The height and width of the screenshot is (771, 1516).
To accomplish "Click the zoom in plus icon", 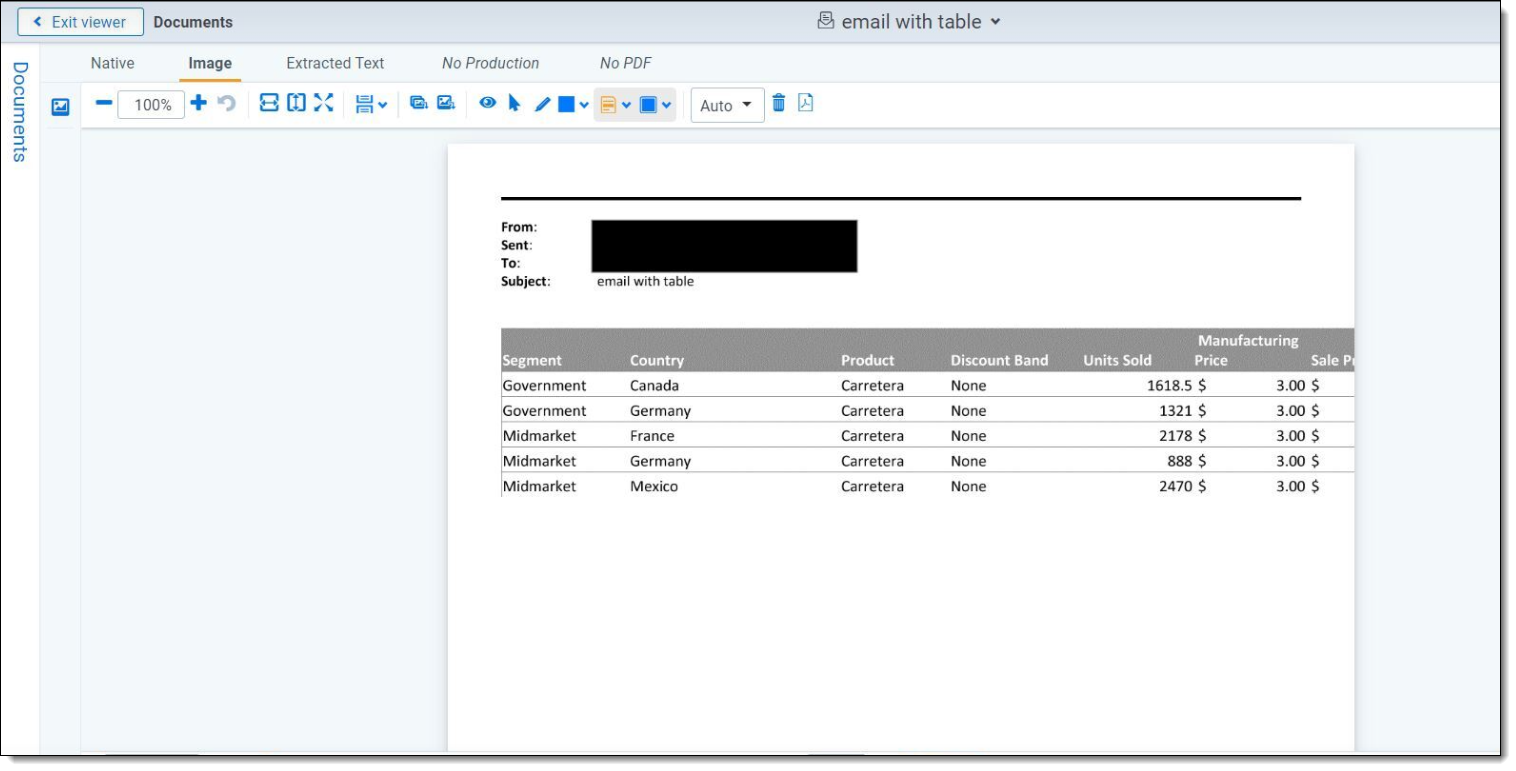I will coord(198,103).
